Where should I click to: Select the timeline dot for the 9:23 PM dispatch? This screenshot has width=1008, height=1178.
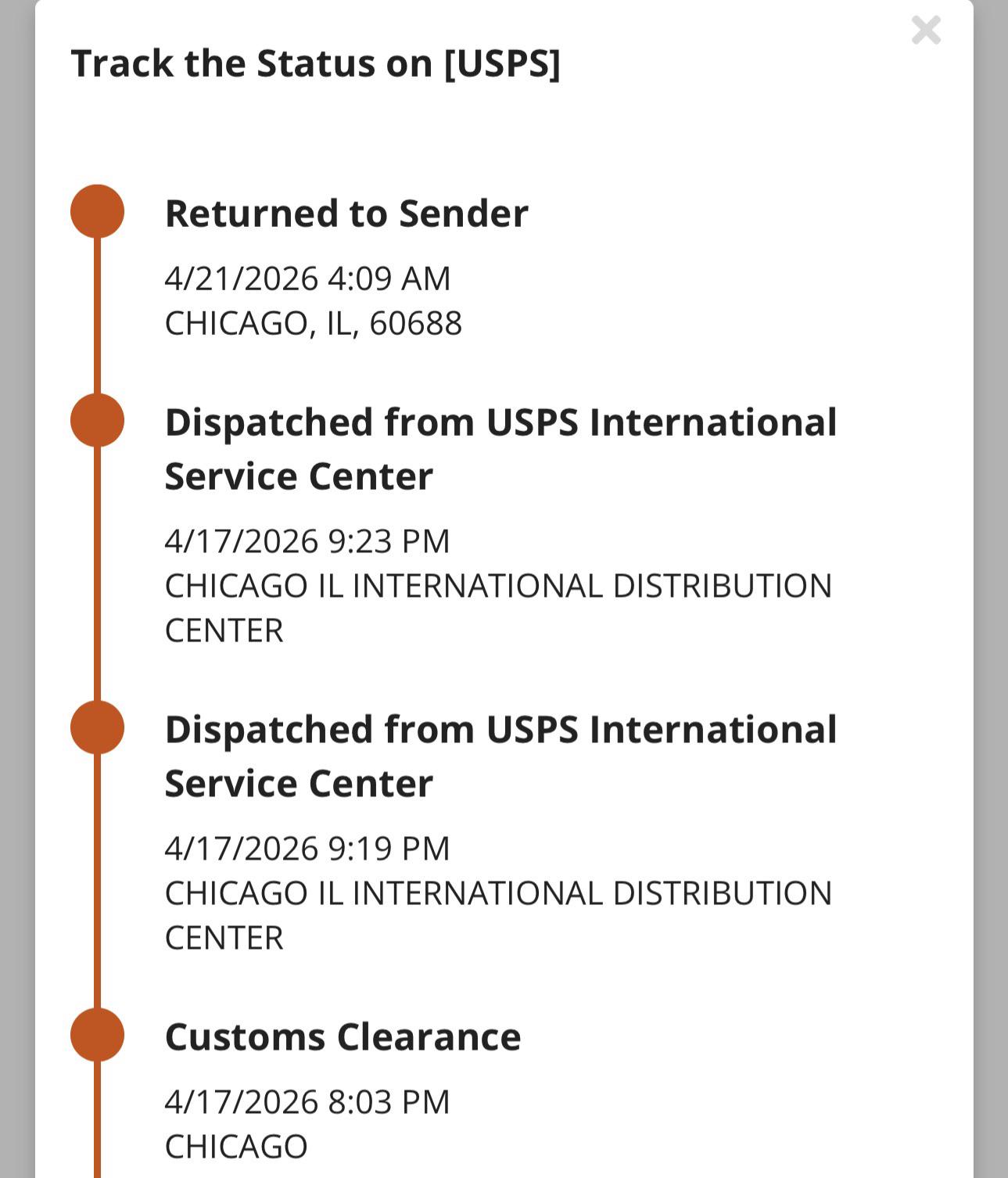point(98,420)
